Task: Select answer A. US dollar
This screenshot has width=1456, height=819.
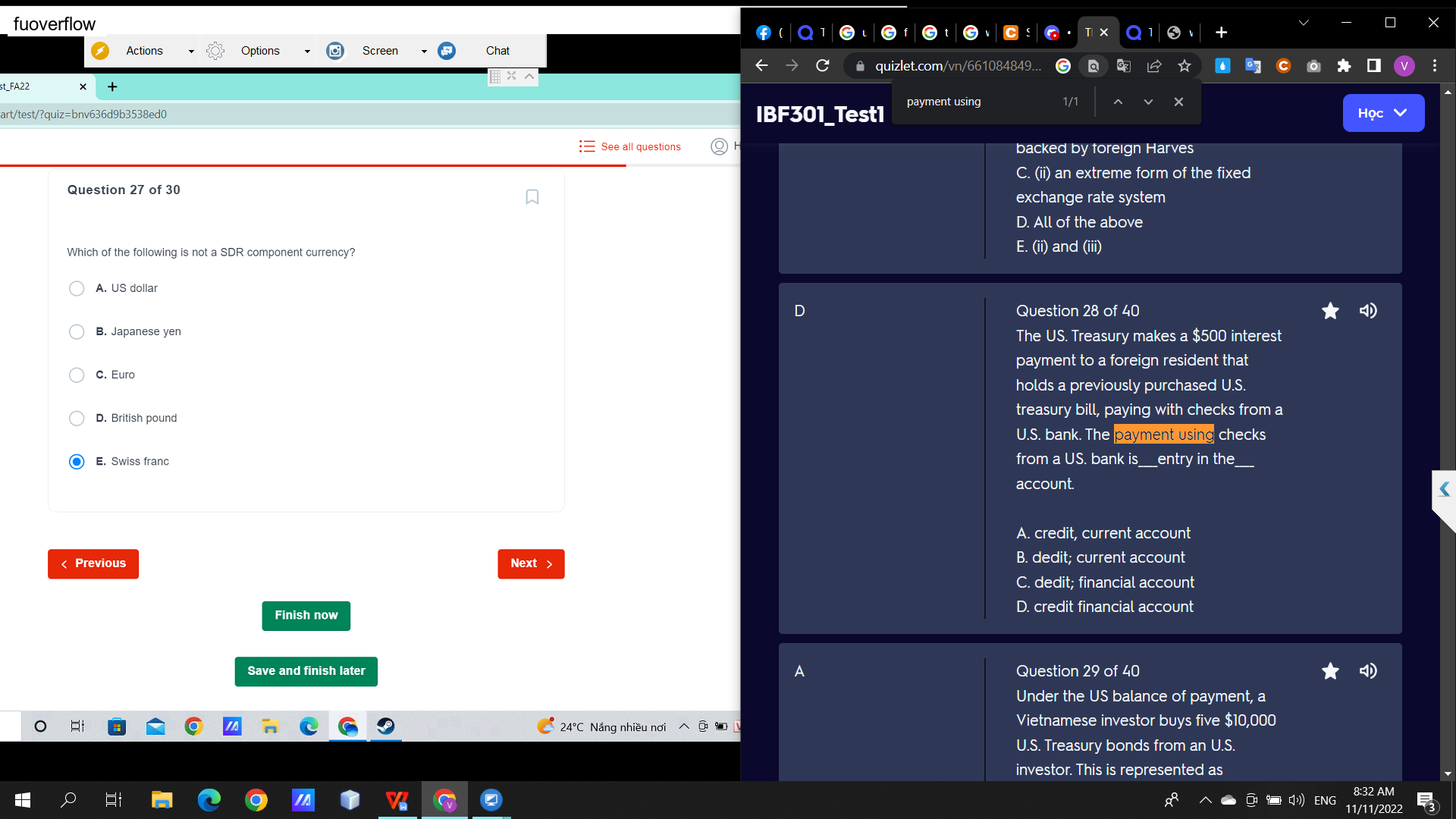Action: (77, 288)
